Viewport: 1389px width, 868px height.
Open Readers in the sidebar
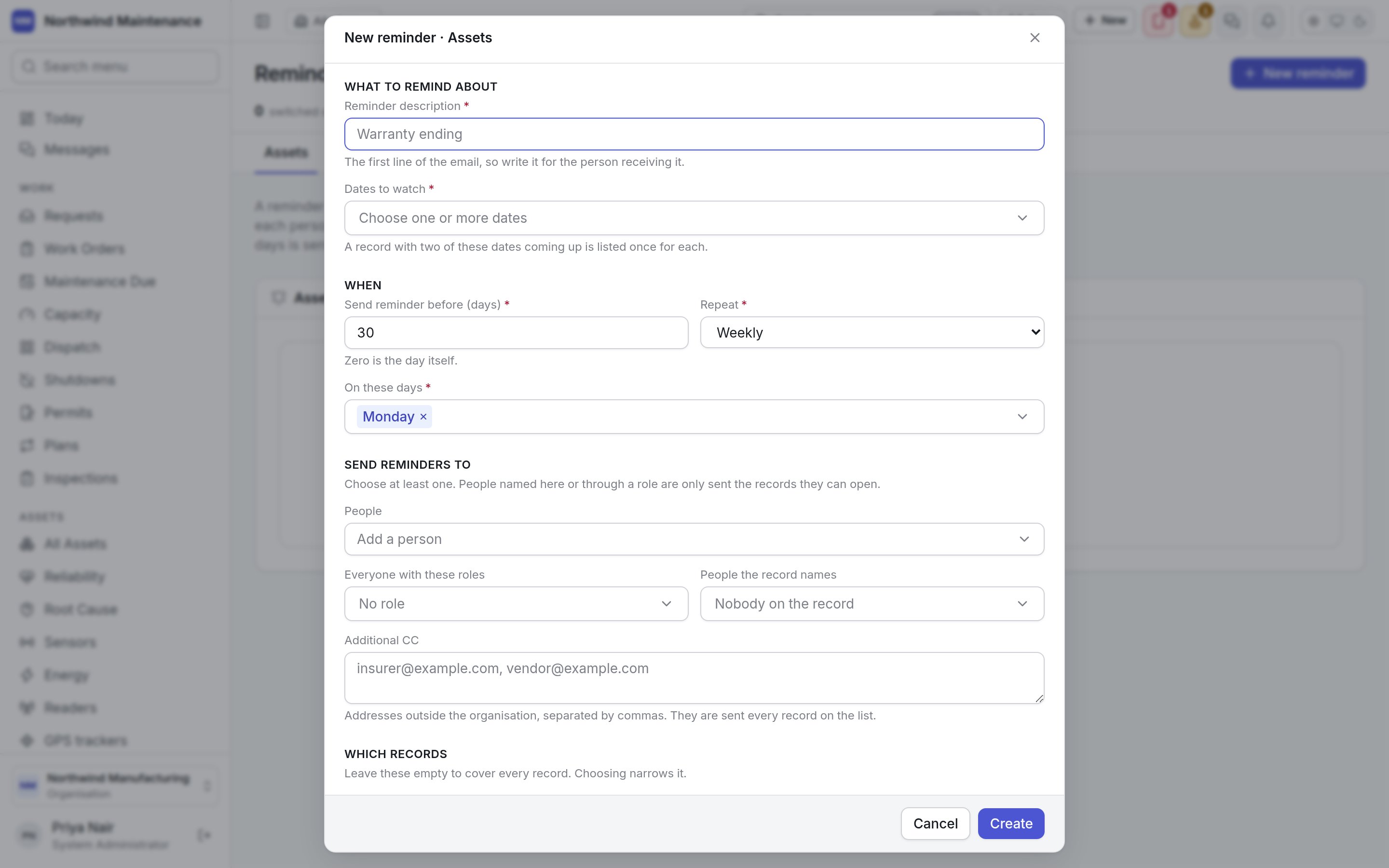[115, 708]
